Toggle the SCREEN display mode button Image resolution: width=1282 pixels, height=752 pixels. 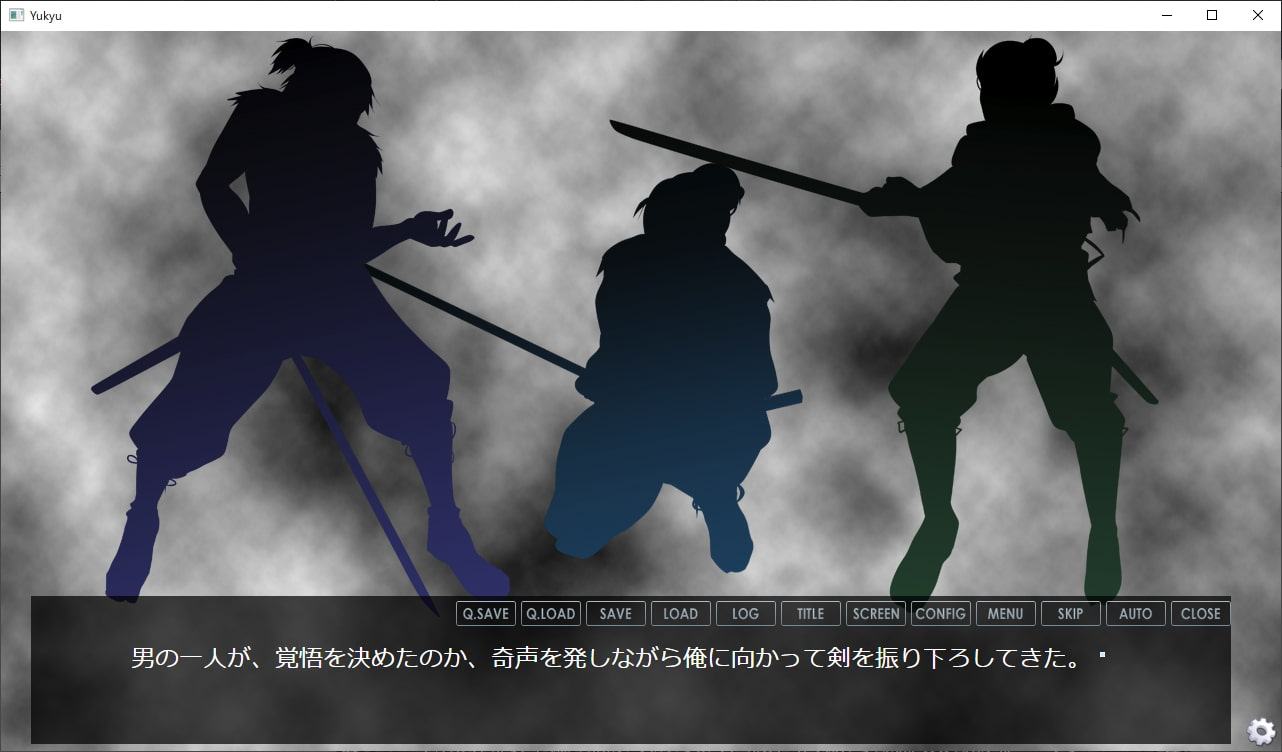(875, 614)
